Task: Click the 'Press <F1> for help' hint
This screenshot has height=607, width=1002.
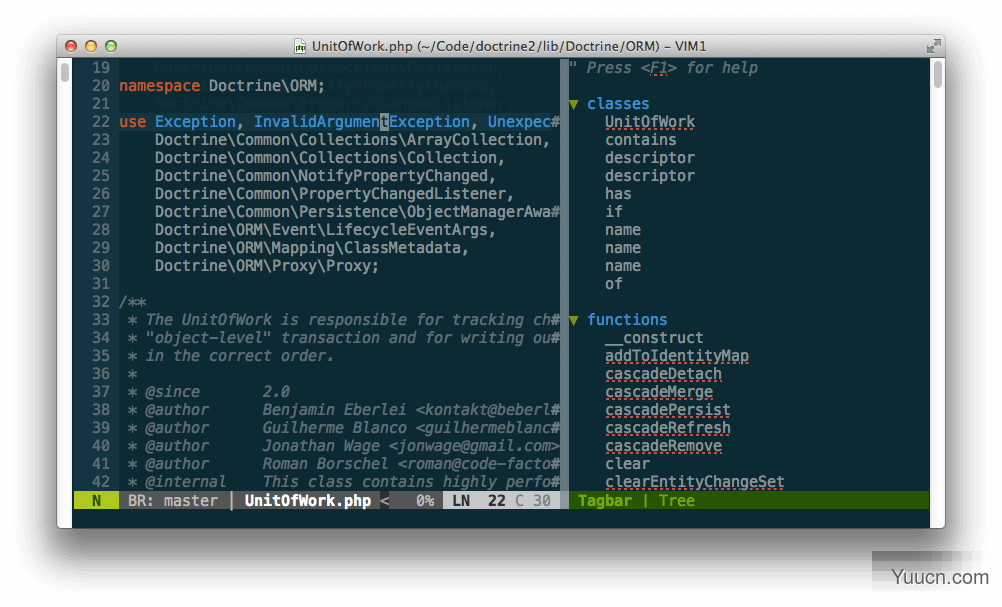Action: 672,68
